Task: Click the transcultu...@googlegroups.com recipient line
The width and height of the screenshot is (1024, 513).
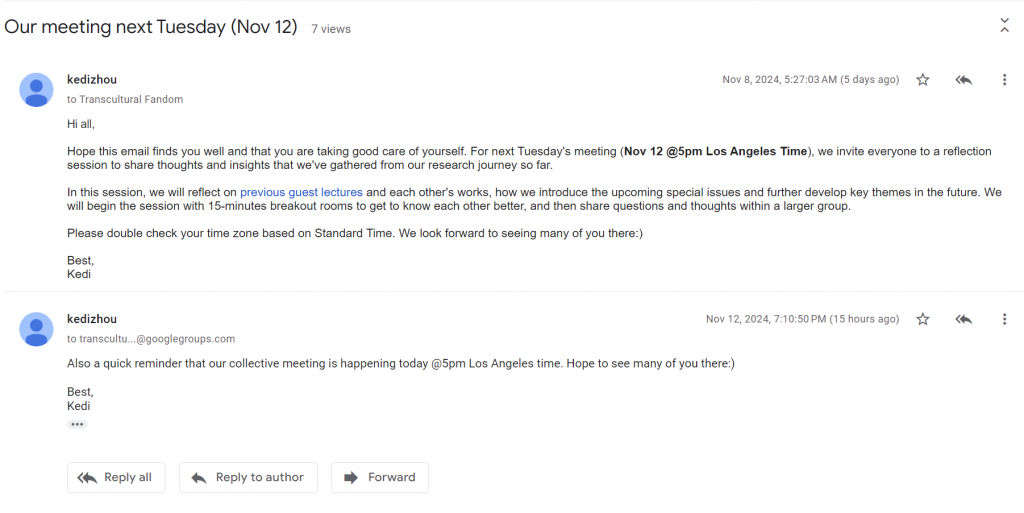Action: (x=151, y=339)
